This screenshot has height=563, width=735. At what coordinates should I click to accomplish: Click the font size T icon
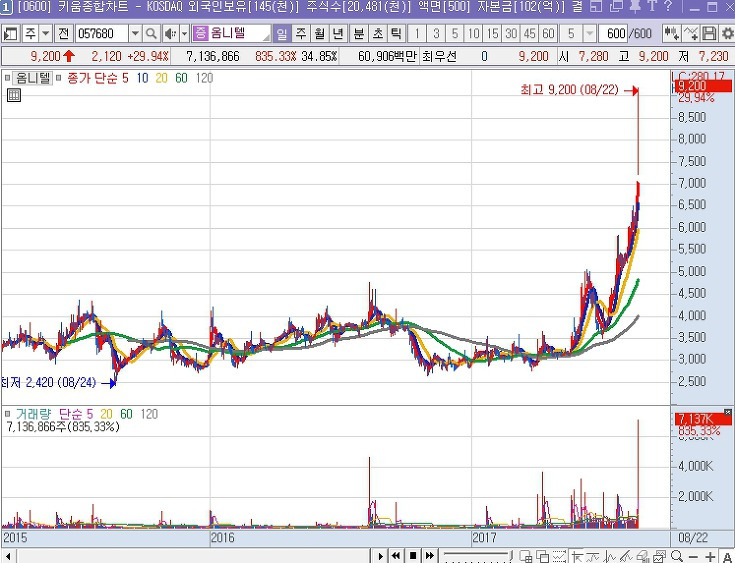652,7
